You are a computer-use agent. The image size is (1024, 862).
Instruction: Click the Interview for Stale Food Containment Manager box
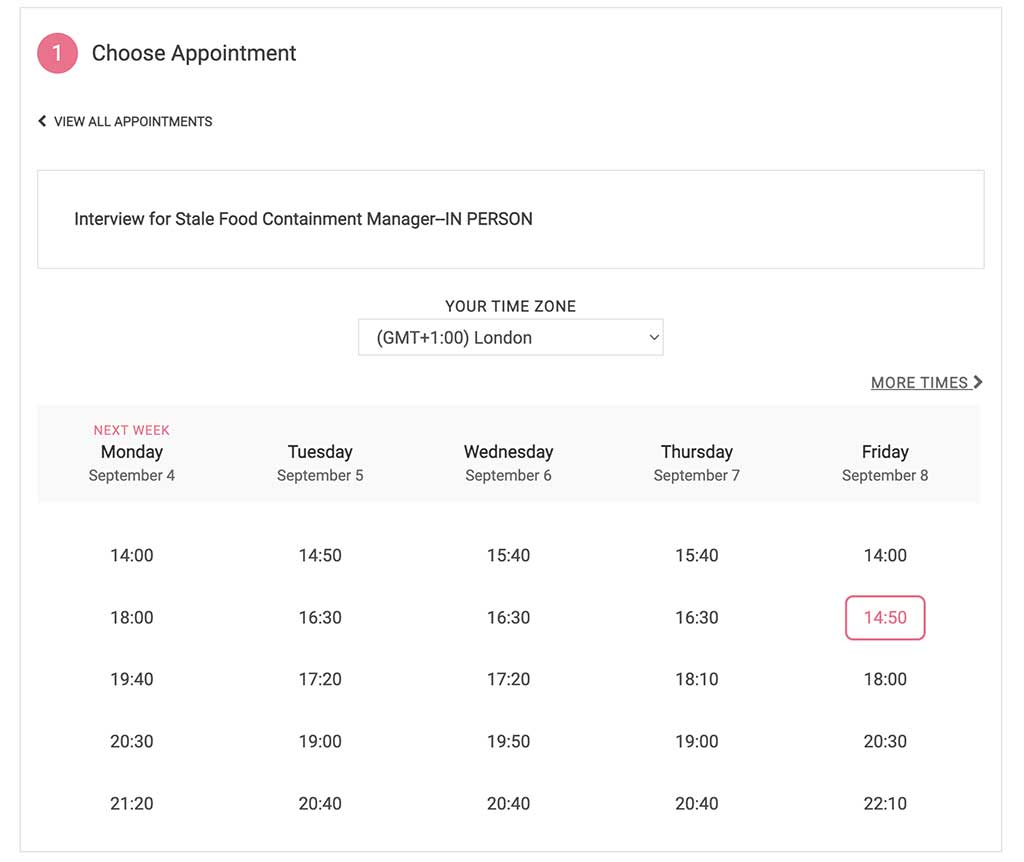[x=510, y=219]
